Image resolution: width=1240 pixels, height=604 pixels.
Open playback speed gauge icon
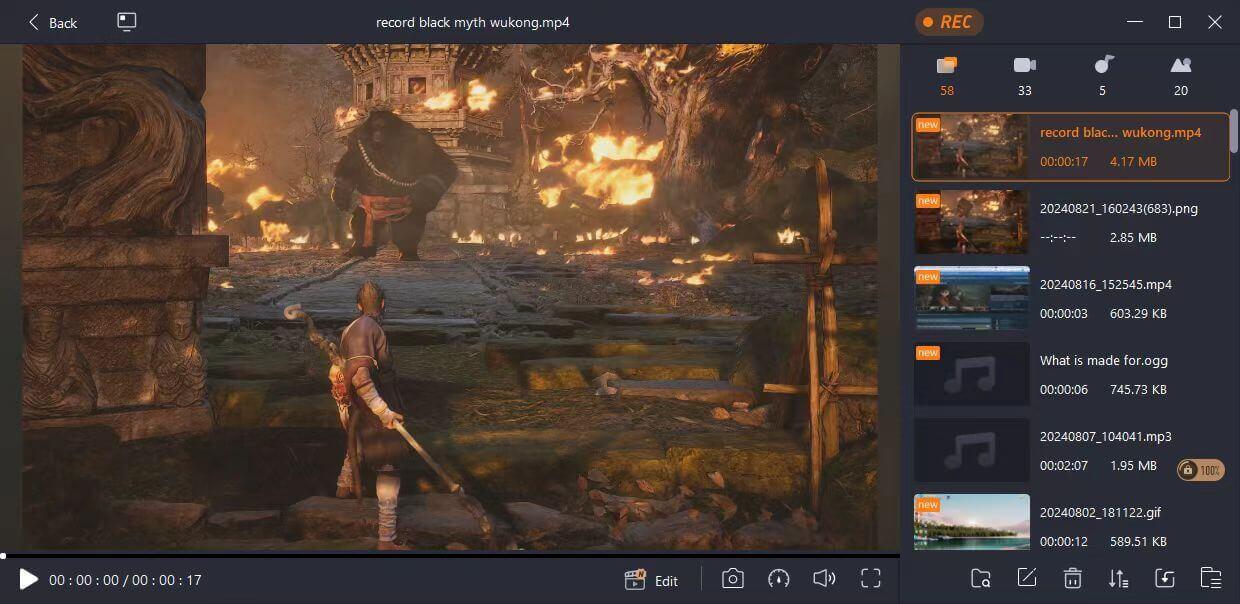coord(779,579)
